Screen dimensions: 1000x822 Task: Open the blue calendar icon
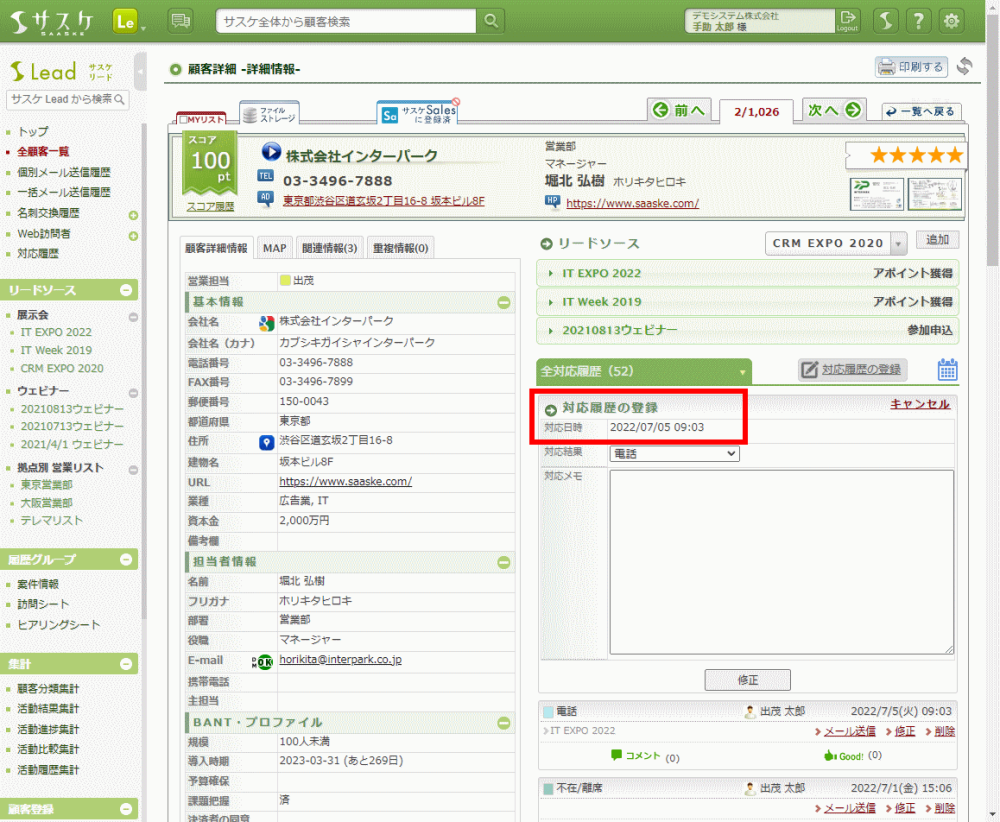pos(947,369)
